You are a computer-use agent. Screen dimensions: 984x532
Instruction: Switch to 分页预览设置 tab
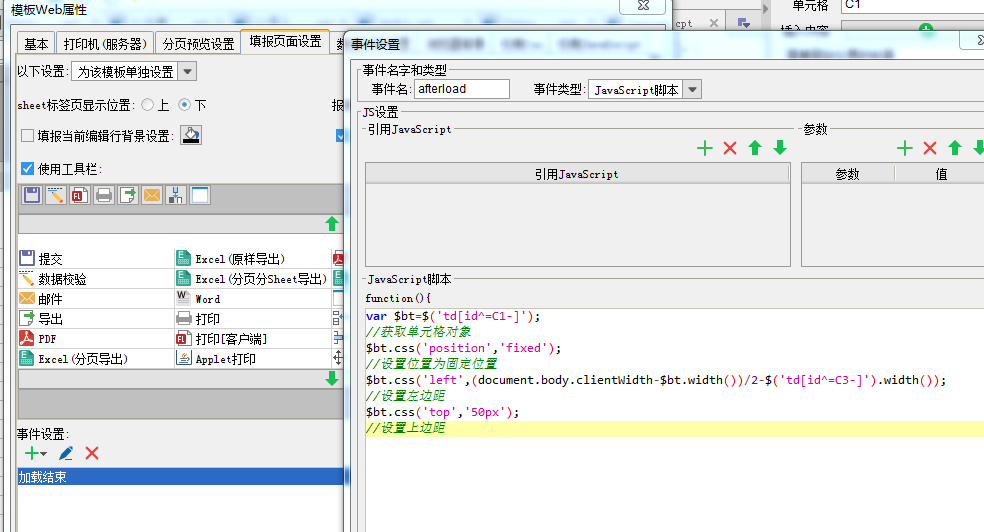pyautogui.click(x=198, y=43)
